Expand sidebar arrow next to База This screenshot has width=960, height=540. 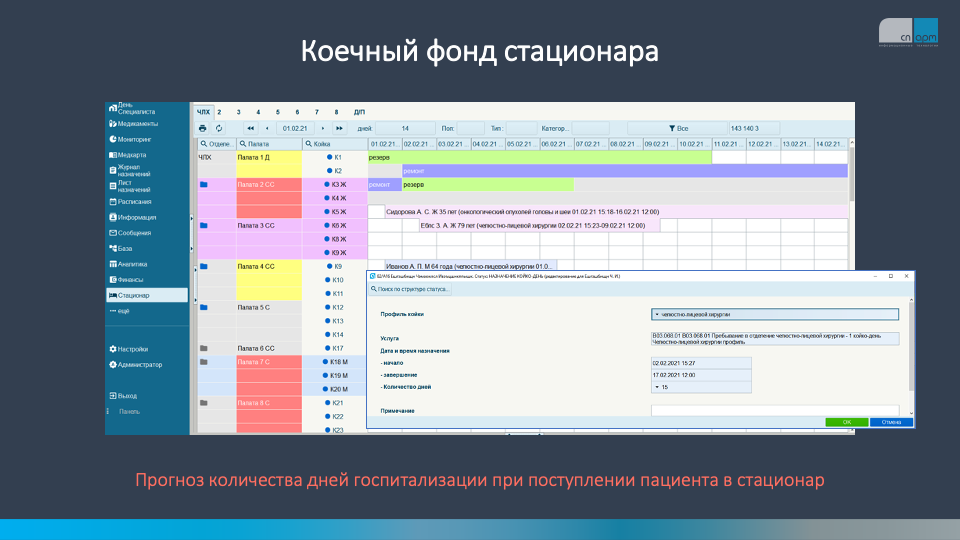[192, 249]
